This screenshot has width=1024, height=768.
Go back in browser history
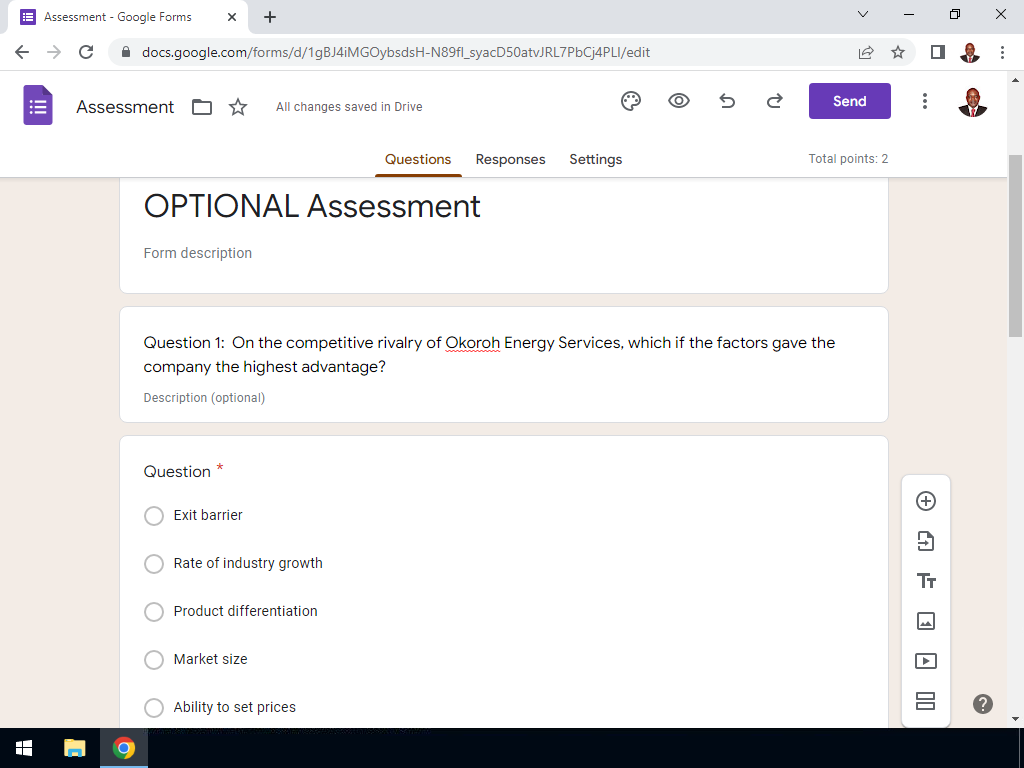(22, 52)
